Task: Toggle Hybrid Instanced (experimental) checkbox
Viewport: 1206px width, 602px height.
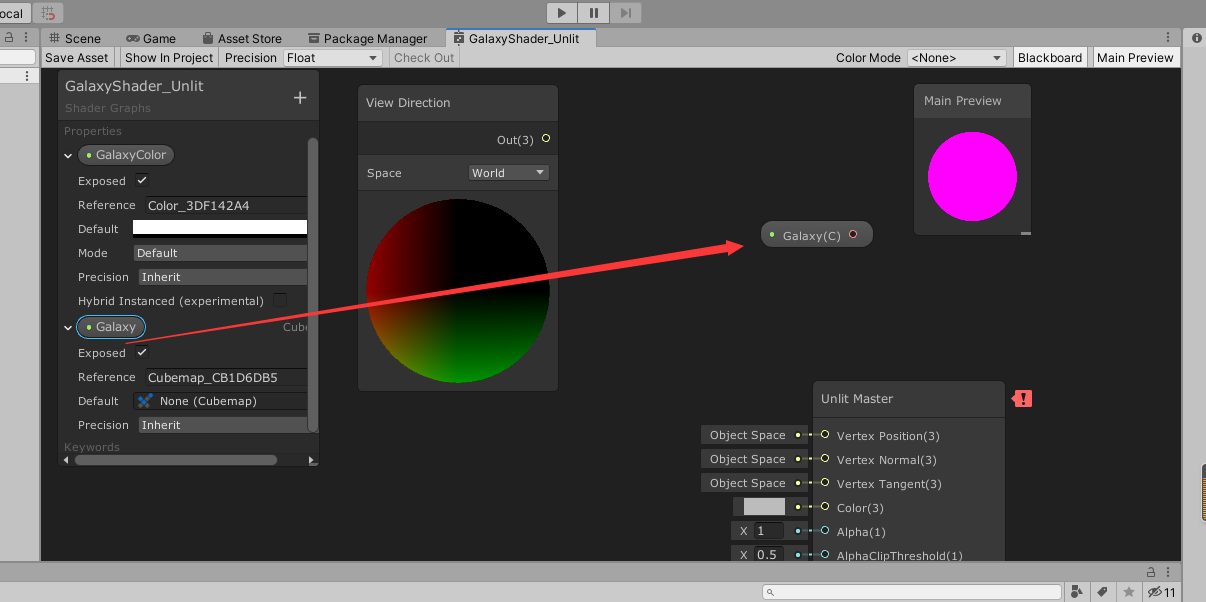Action: pyautogui.click(x=280, y=300)
